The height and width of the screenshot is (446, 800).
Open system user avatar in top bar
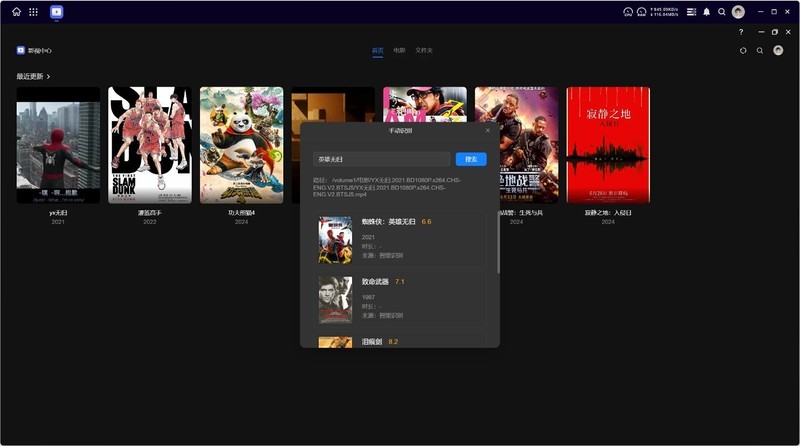738,12
